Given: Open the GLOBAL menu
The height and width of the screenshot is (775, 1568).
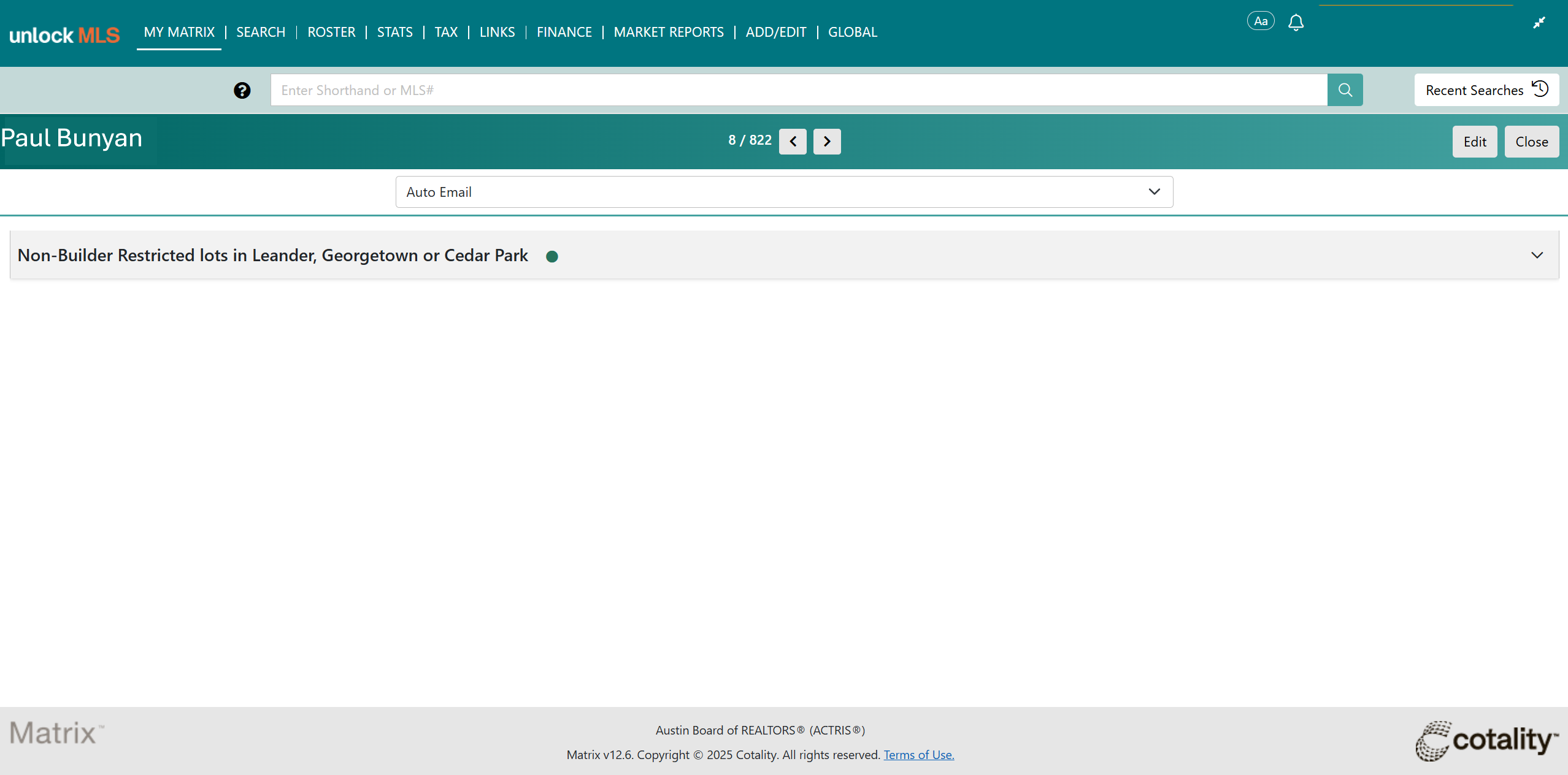Looking at the screenshot, I should point(853,32).
